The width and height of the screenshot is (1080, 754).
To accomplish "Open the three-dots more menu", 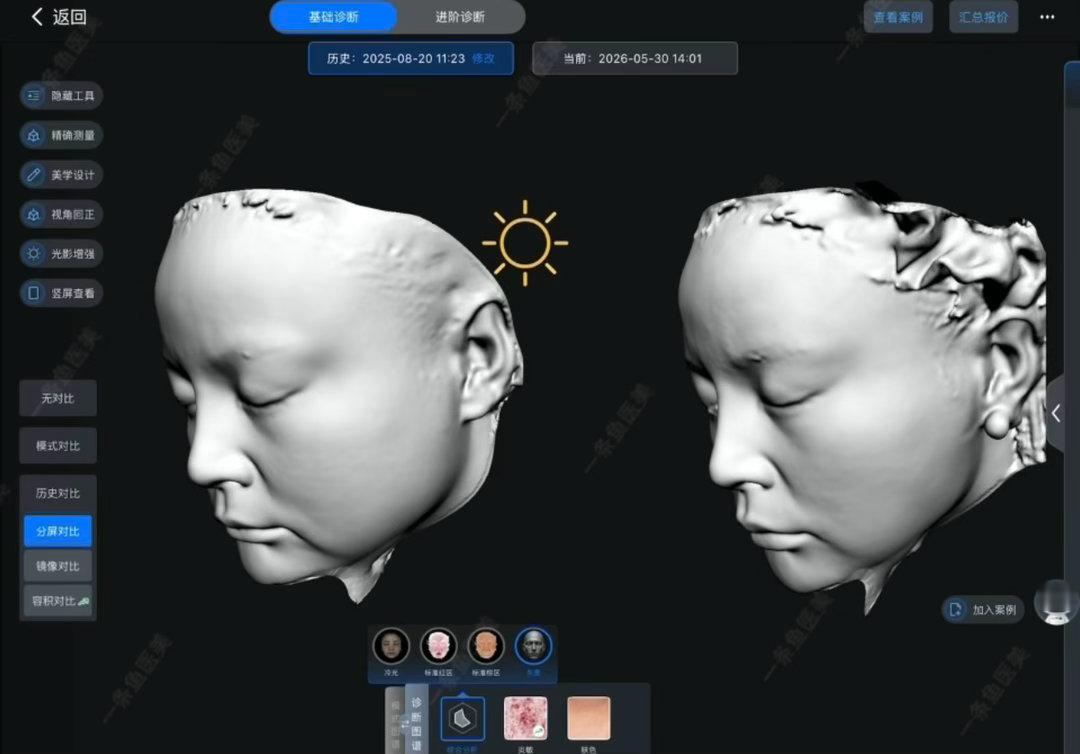I will (1047, 17).
